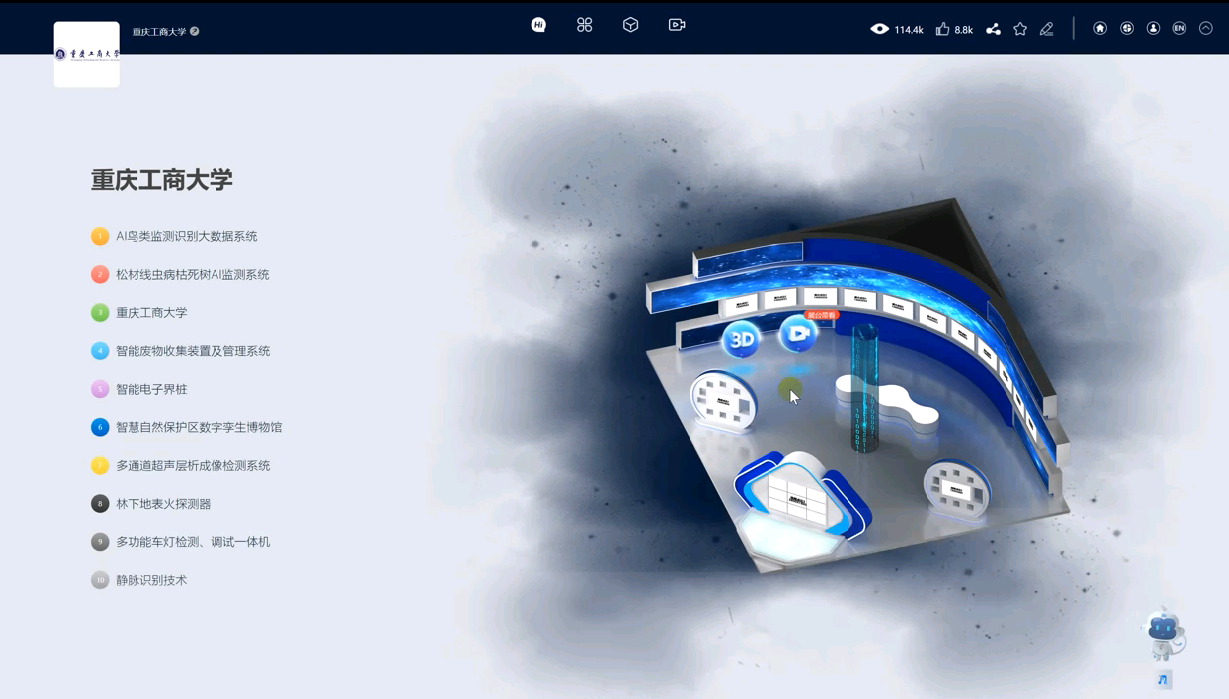Open the video camera icon in the top bar
Viewport: 1229px width, 699px height.
click(677, 25)
